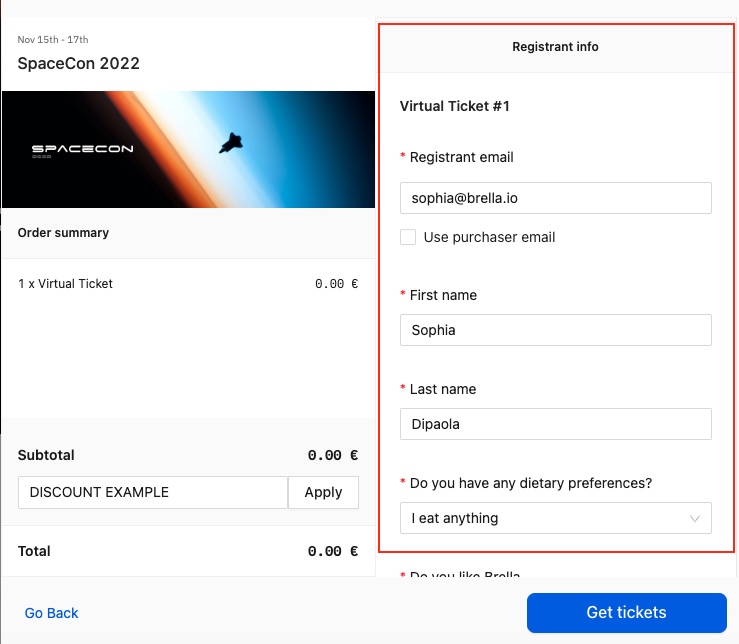Screen dimensions: 739x644
Task: Apply the discount code
Action: (x=323, y=492)
